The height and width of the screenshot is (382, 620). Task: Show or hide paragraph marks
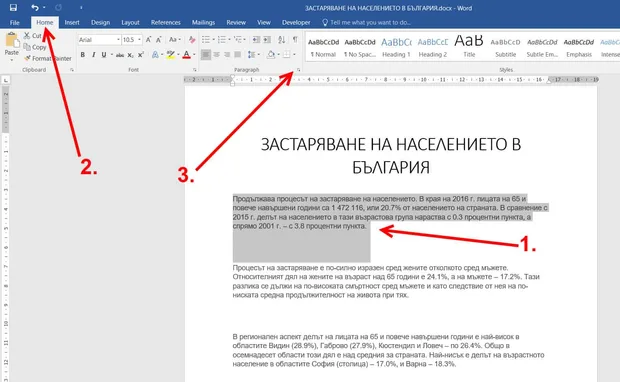coord(295,40)
